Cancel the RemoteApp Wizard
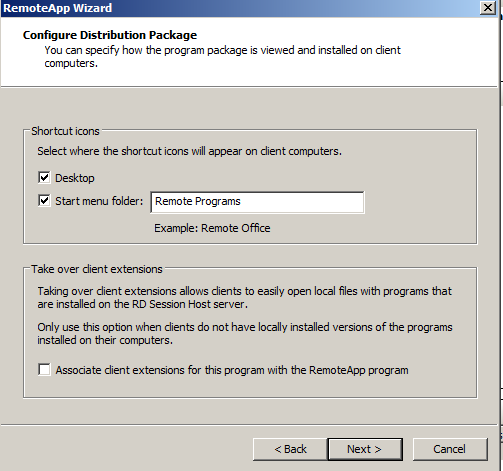This screenshot has width=503, height=471. (x=450, y=449)
